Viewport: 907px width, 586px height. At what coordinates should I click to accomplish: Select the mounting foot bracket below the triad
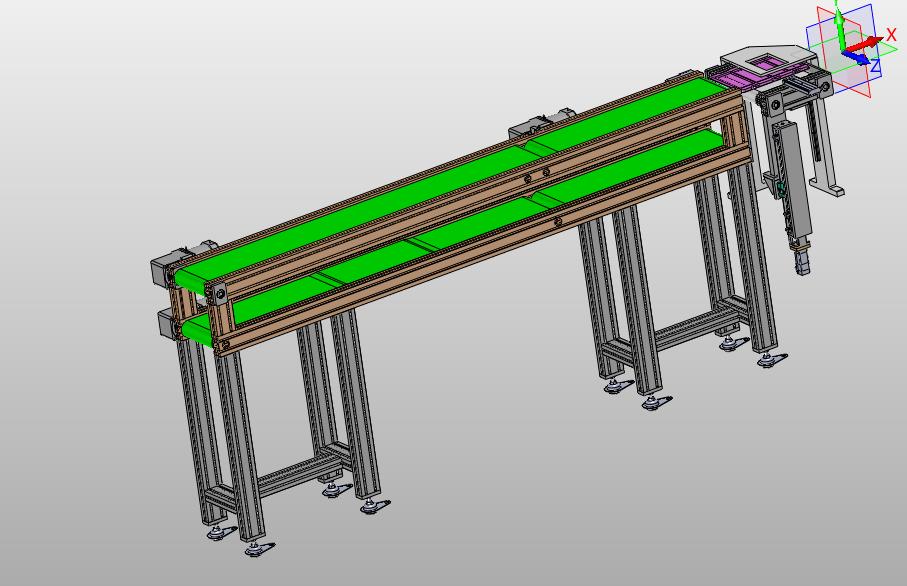pyautogui.click(x=828, y=187)
